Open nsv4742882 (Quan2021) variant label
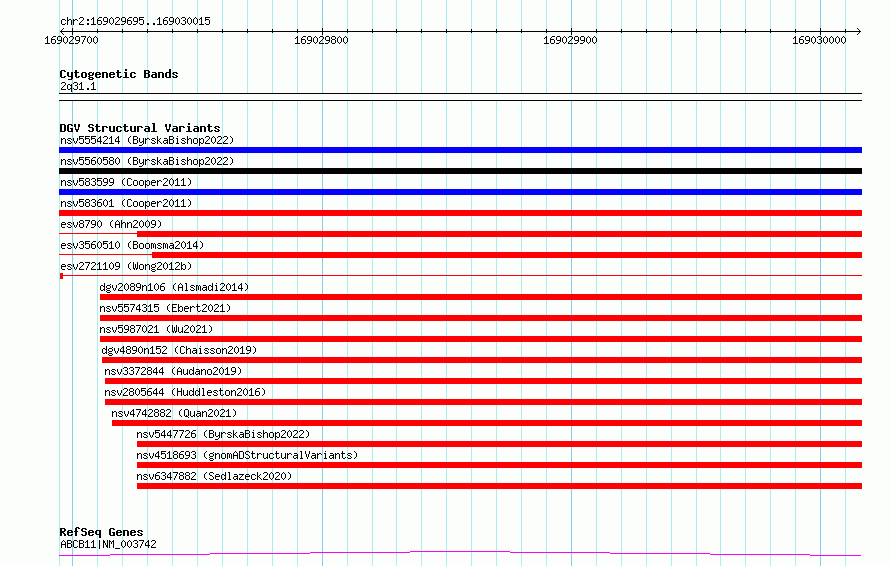The image size is (890, 566). click(x=174, y=413)
